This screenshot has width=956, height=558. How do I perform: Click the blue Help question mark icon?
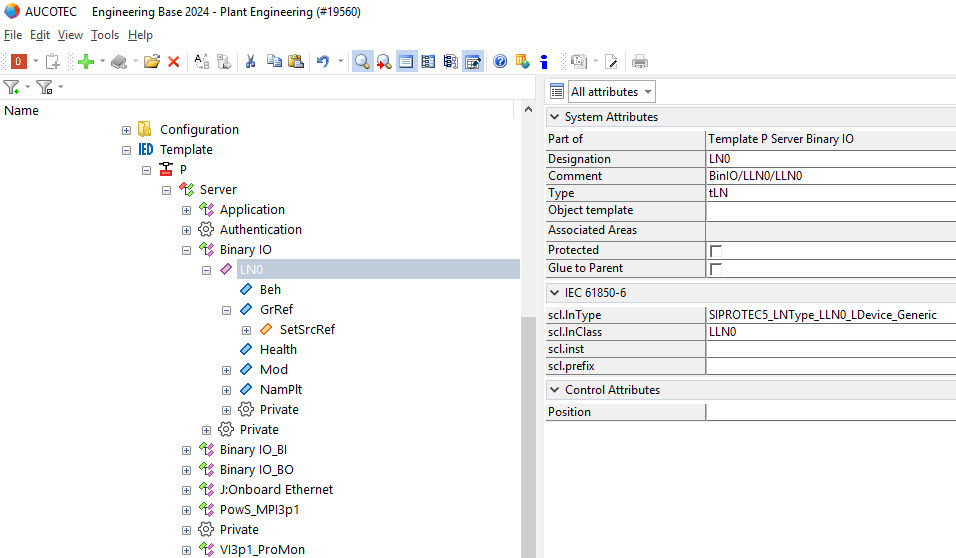pos(500,62)
